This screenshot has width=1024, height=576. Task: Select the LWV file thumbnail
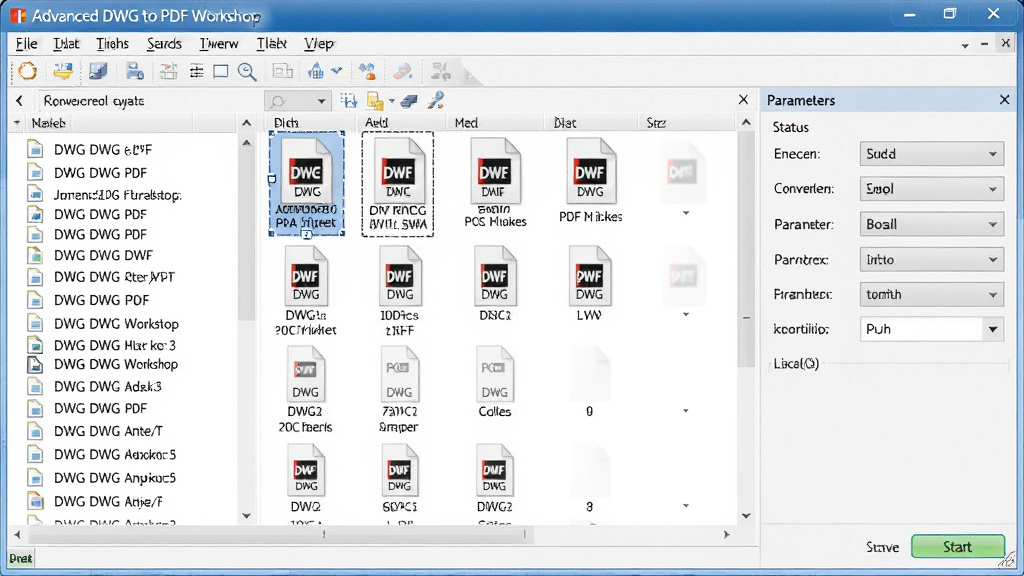point(589,284)
